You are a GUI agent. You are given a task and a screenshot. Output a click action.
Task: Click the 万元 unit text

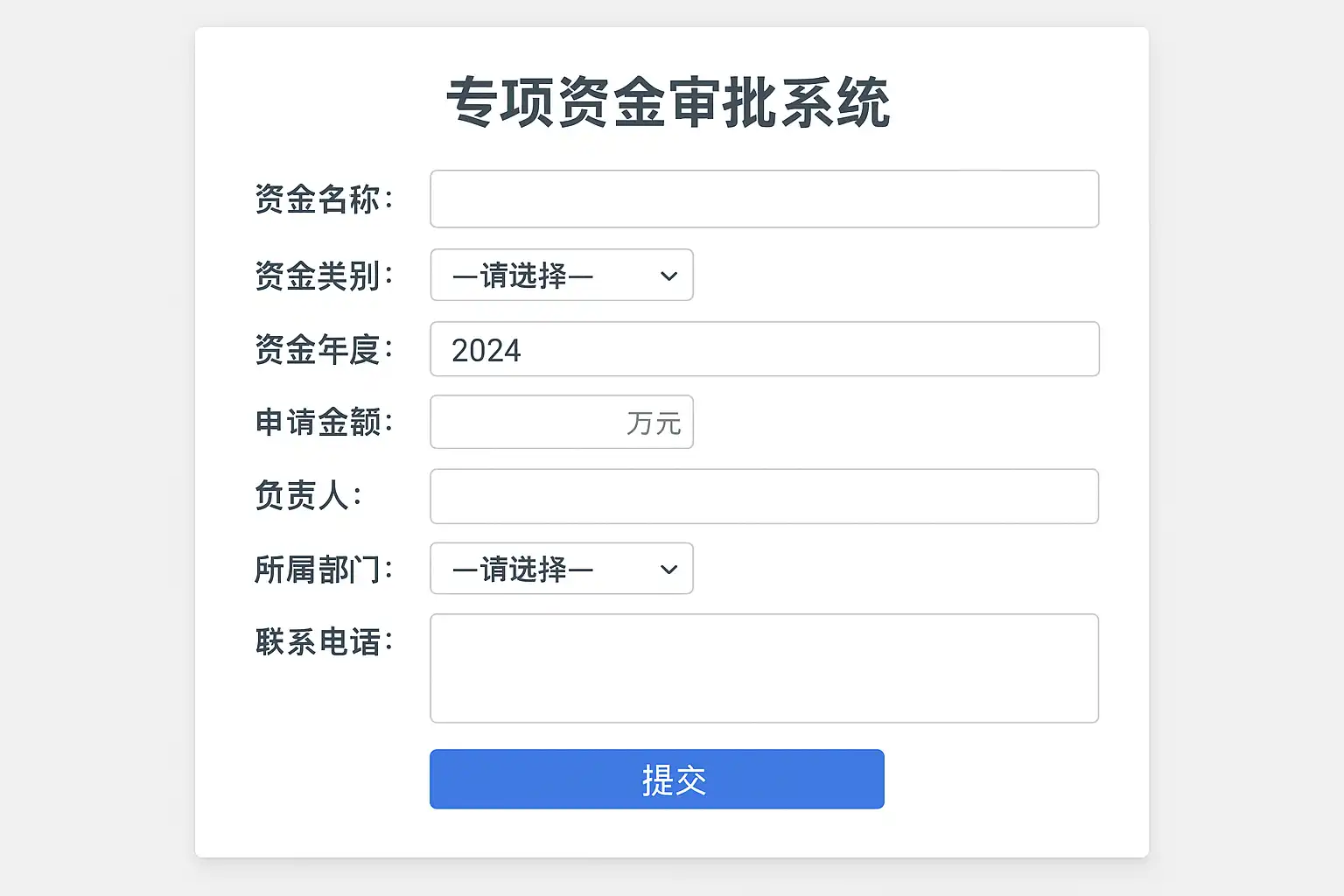pyautogui.click(x=654, y=423)
